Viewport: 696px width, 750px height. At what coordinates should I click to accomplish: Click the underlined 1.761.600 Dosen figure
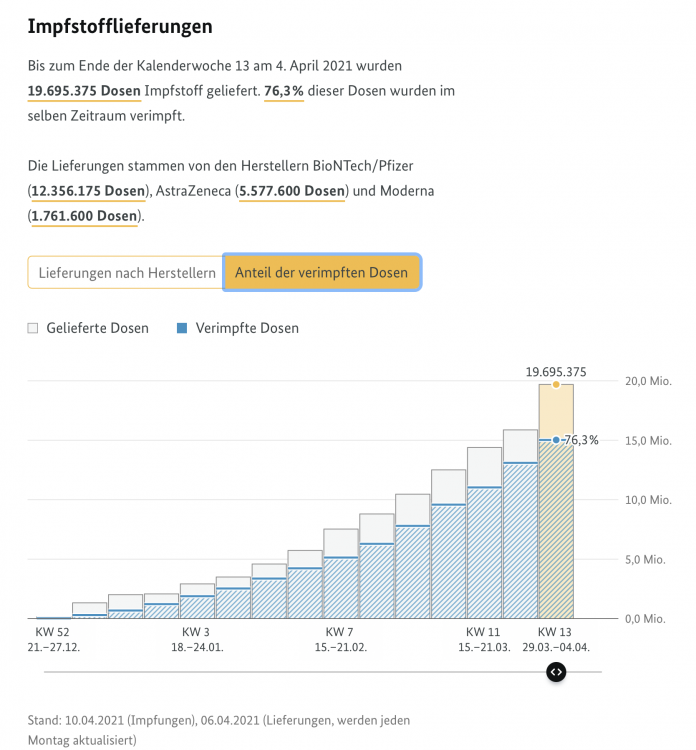[x=84, y=216]
